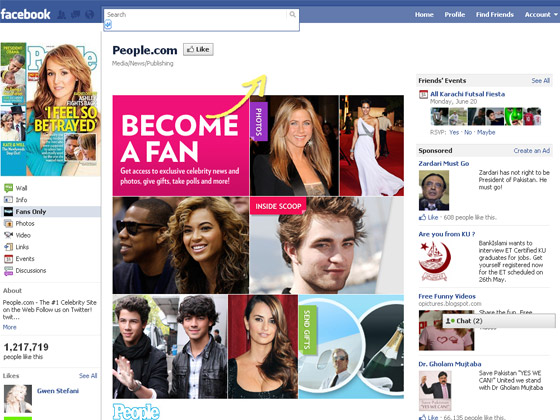RSVP Yes to the event
This screenshot has width=560, height=420.
pyautogui.click(x=454, y=132)
